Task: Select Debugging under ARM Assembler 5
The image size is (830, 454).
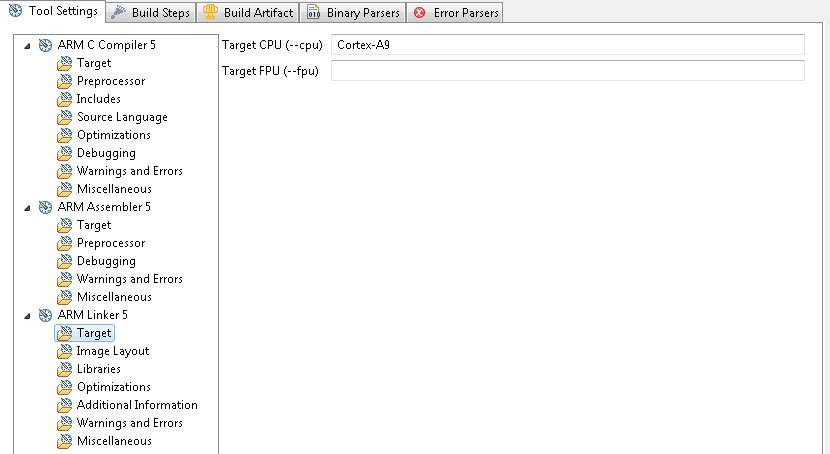Action: [106, 261]
